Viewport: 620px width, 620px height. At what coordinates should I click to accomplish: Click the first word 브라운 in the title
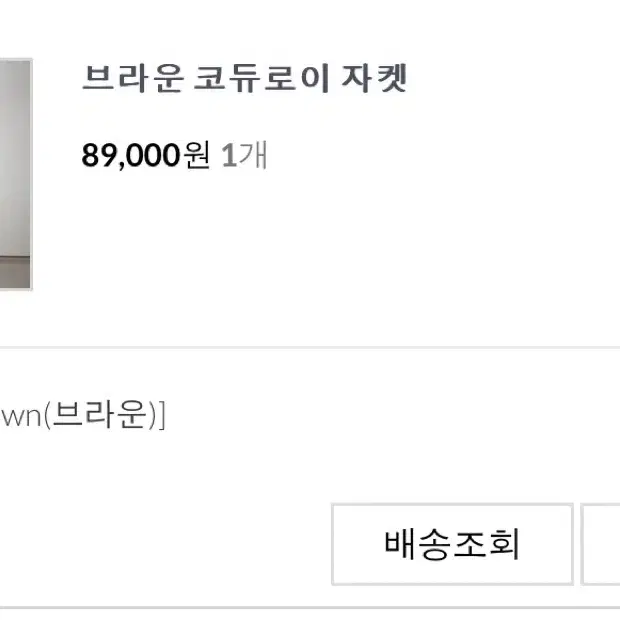click(x=133, y=78)
